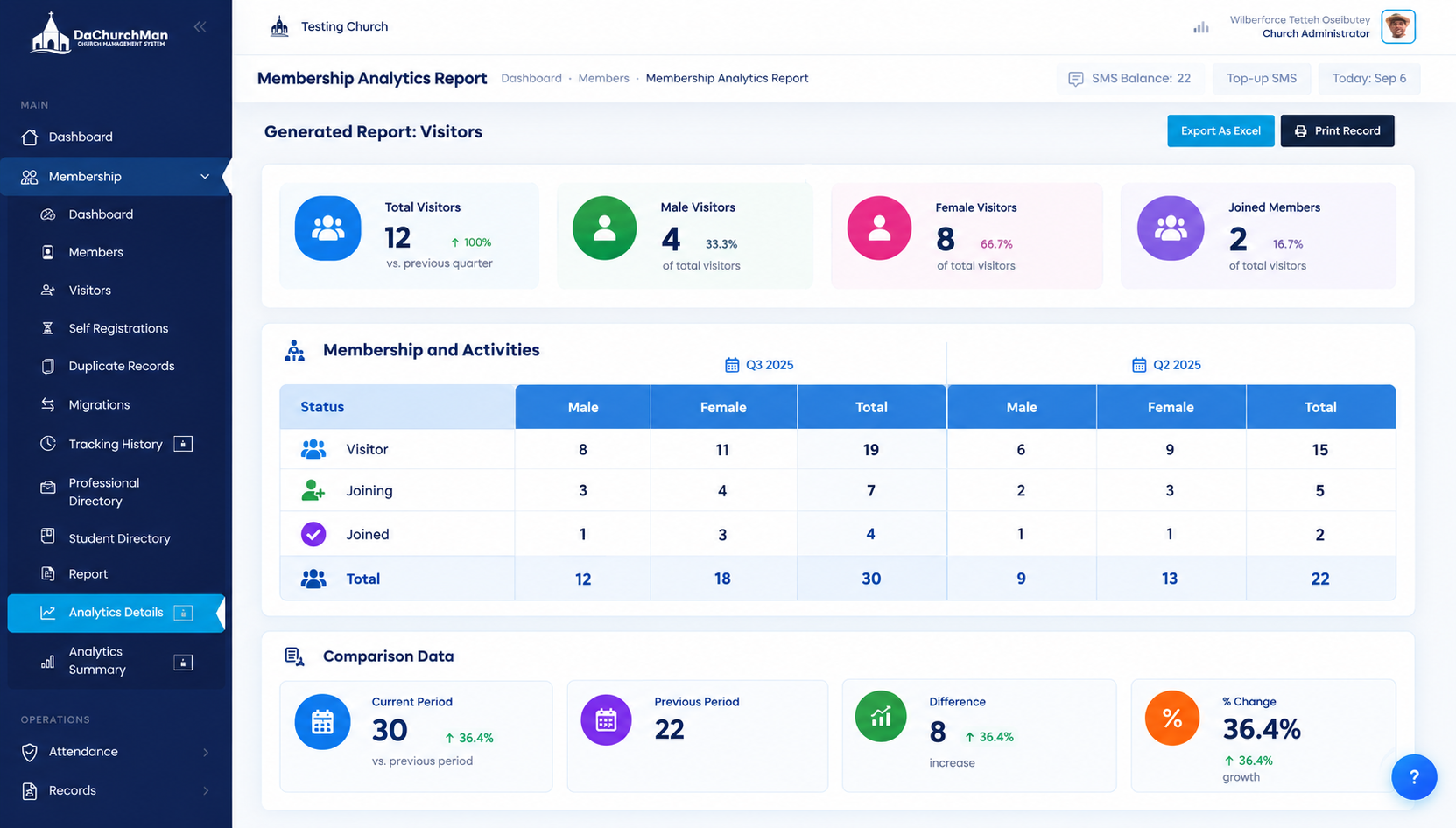The image size is (1456, 828).
Task: Open the bar chart icon near username
Action: 1201,27
